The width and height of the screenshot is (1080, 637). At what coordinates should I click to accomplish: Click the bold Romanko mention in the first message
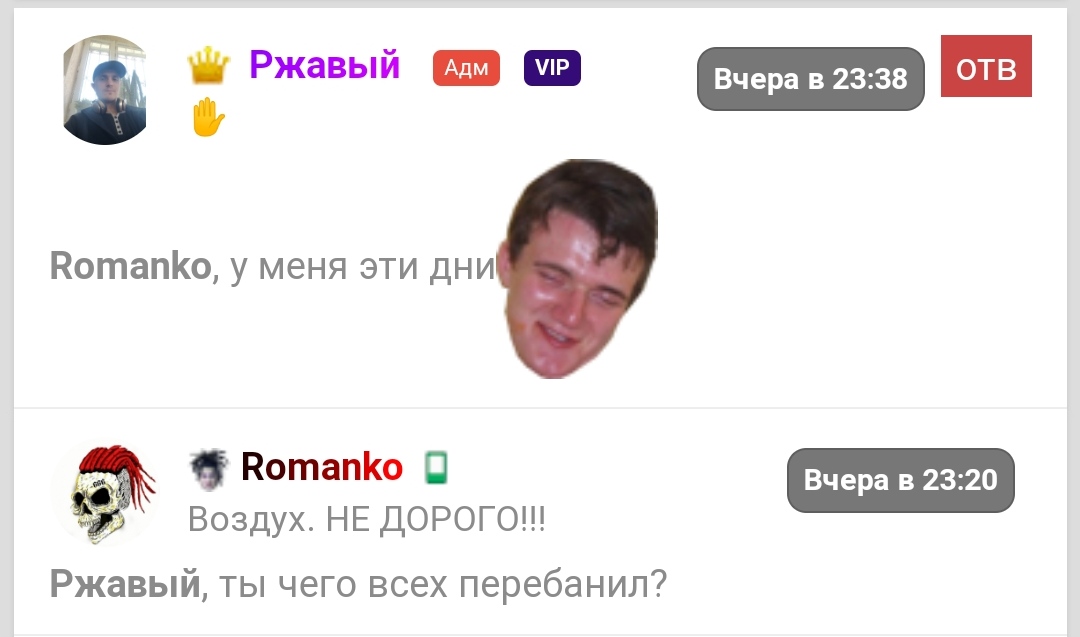tap(130, 266)
